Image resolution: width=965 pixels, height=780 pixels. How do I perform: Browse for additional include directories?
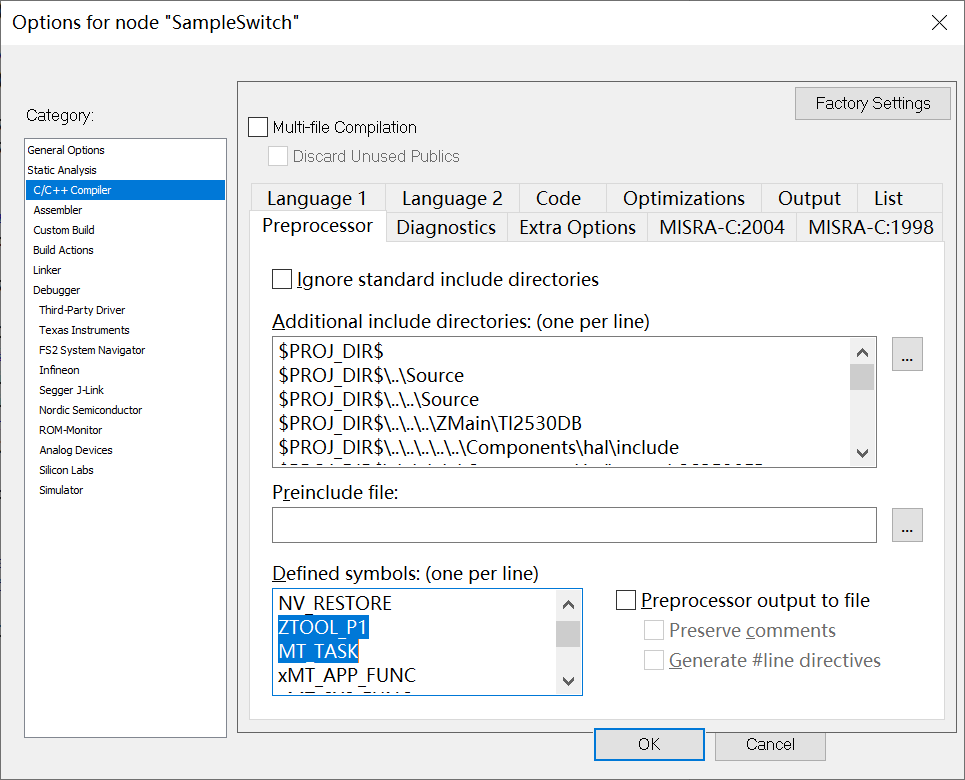(x=907, y=354)
